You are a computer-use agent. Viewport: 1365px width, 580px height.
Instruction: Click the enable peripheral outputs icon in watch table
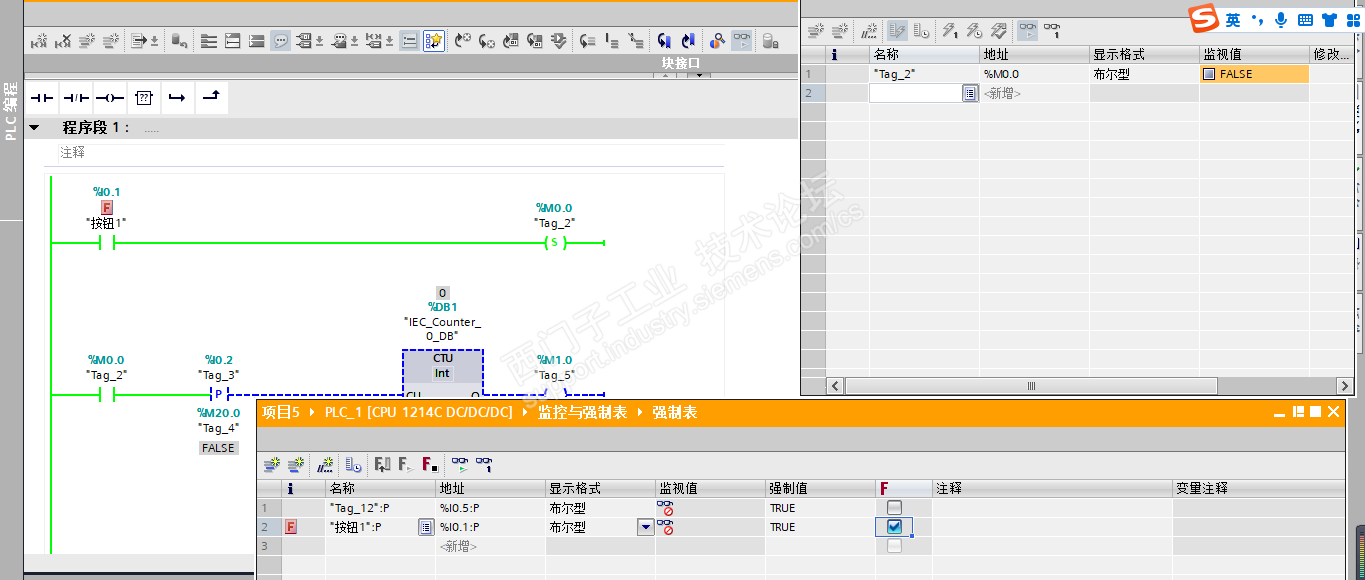click(999, 31)
